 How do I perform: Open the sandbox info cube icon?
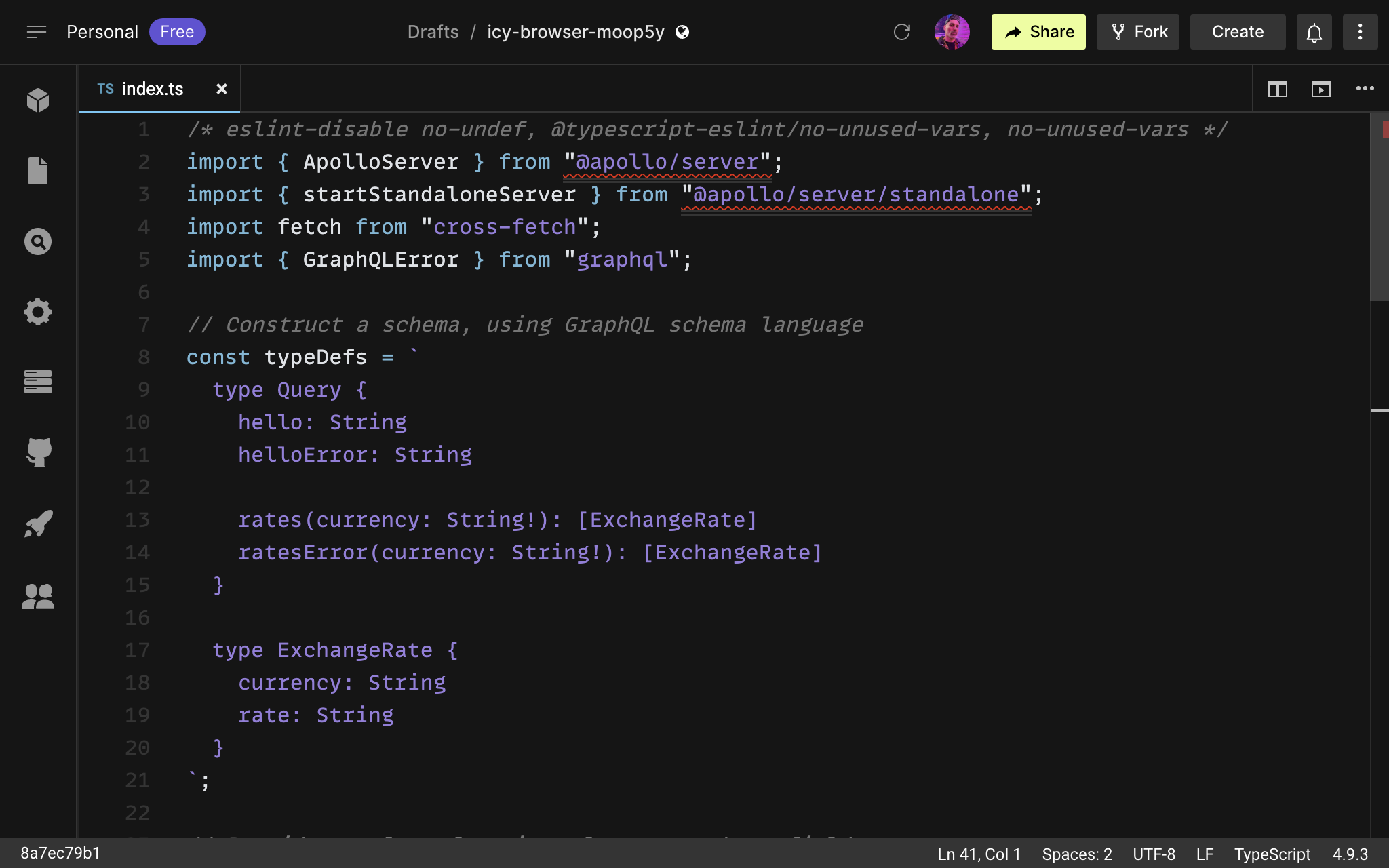[x=38, y=100]
